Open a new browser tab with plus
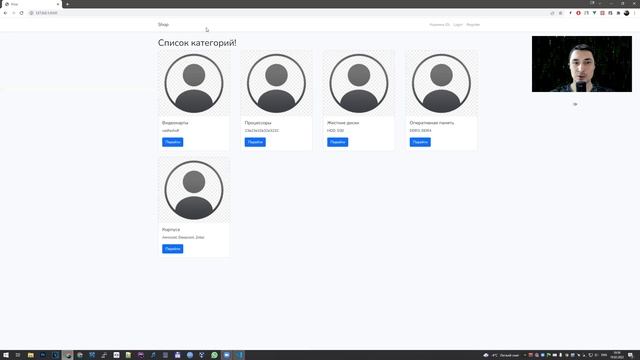The image size is (640, 360). (67, 4)
